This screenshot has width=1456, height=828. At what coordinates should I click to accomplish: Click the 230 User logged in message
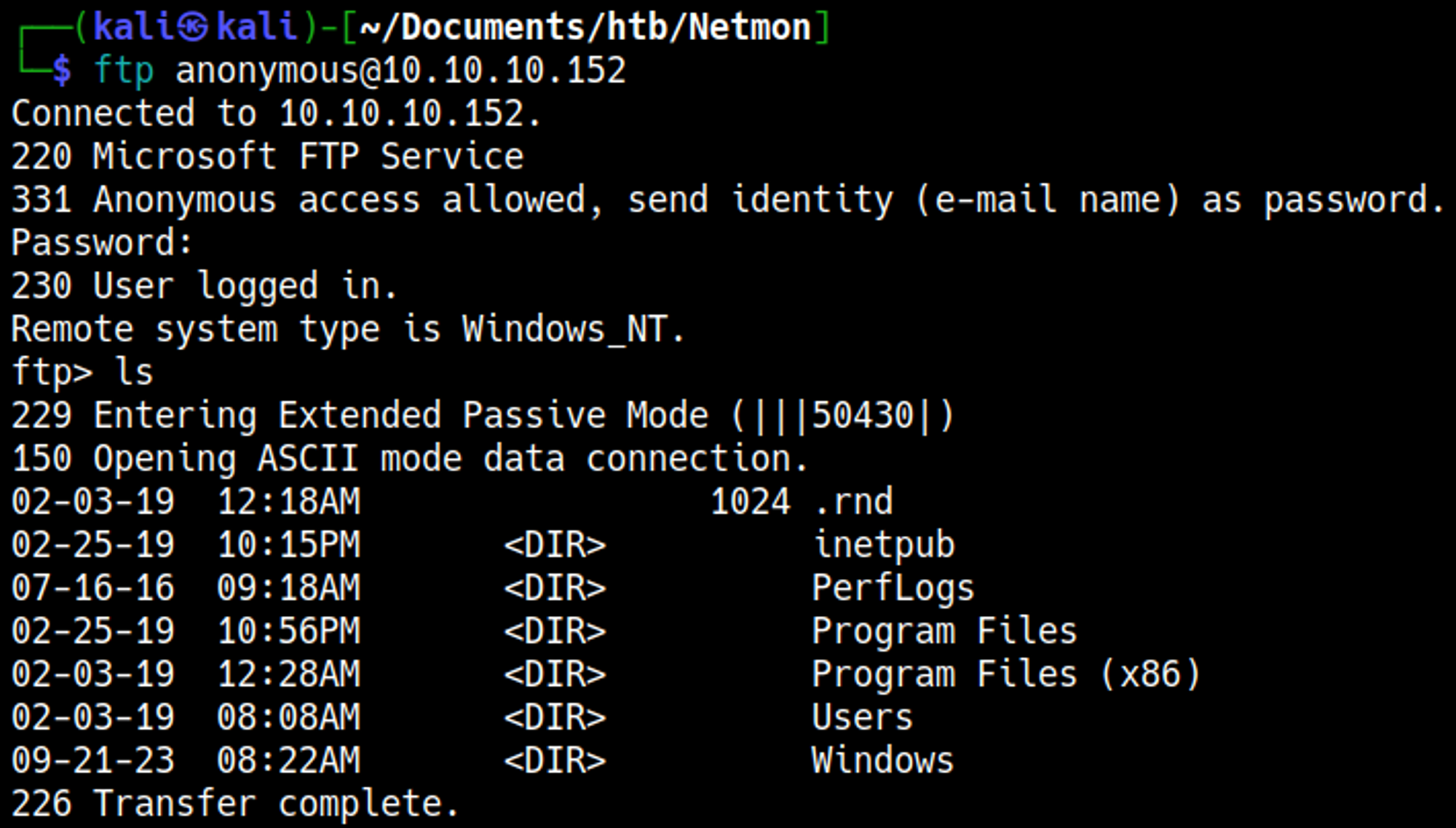[205, 286]
